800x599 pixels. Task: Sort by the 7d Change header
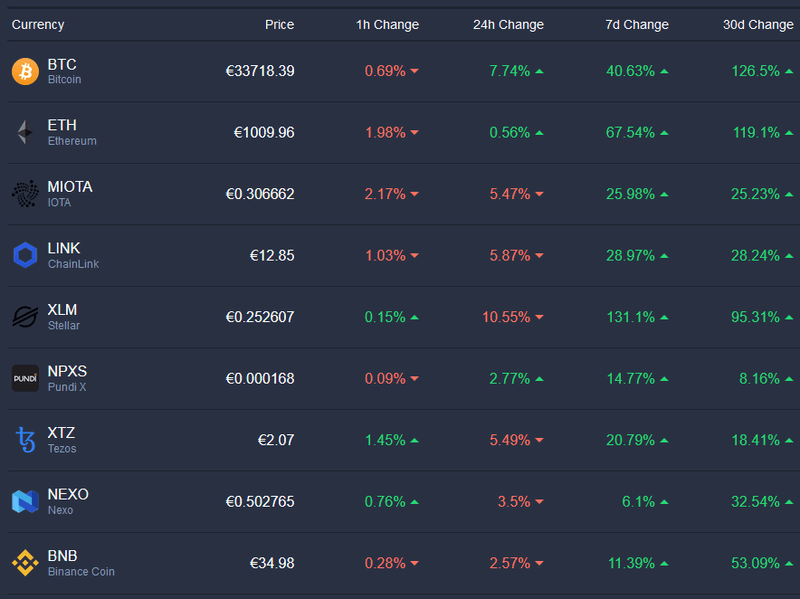637,24
